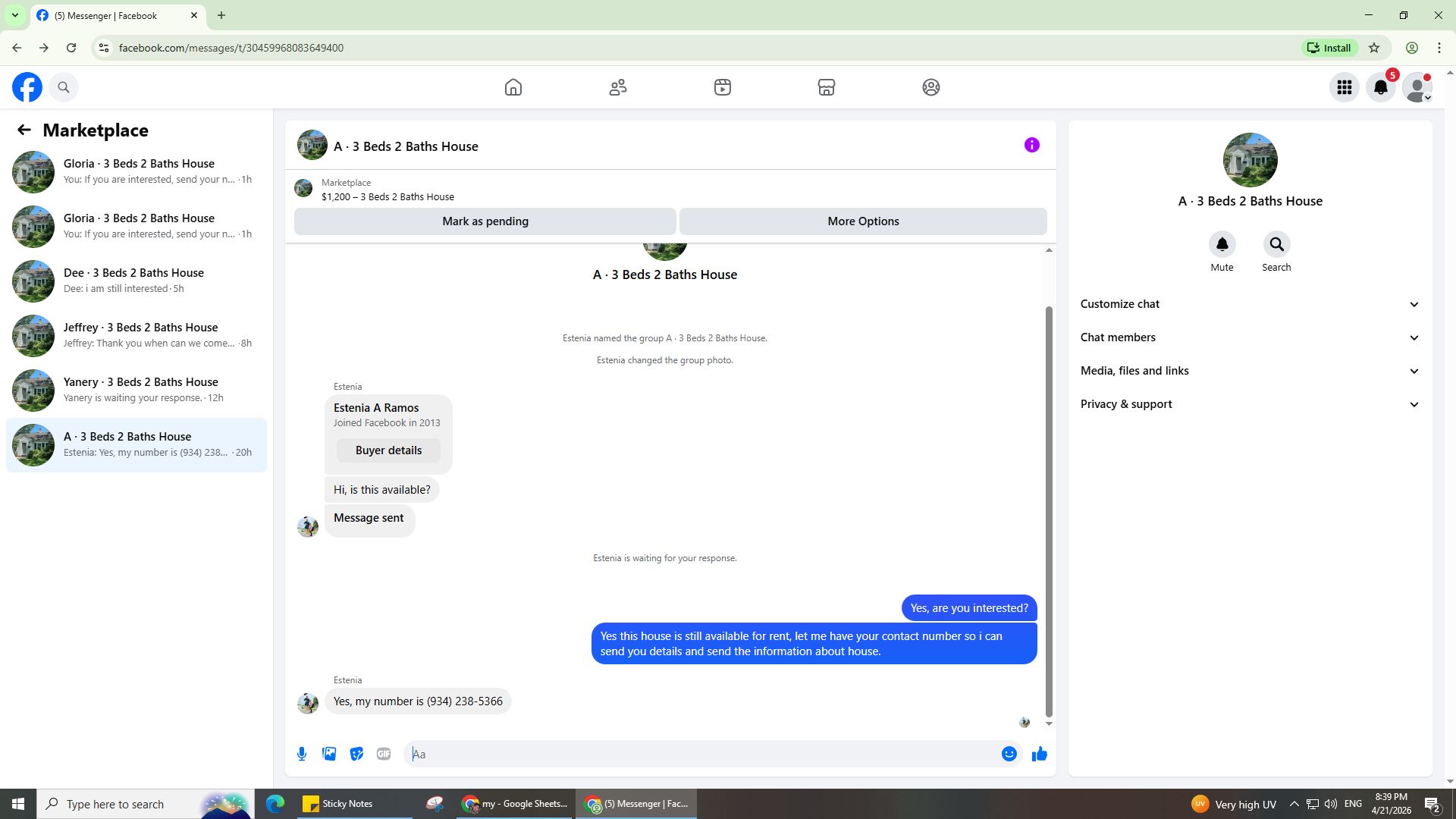Click Mark as pending button

click(485, 221)
